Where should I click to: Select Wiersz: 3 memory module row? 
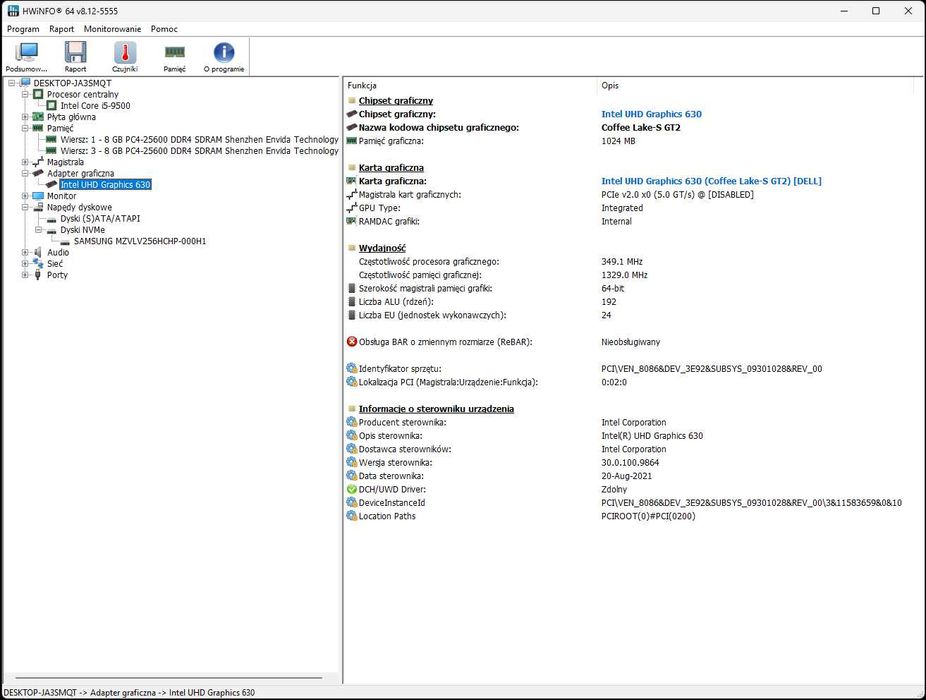click(x=200, y=151)
